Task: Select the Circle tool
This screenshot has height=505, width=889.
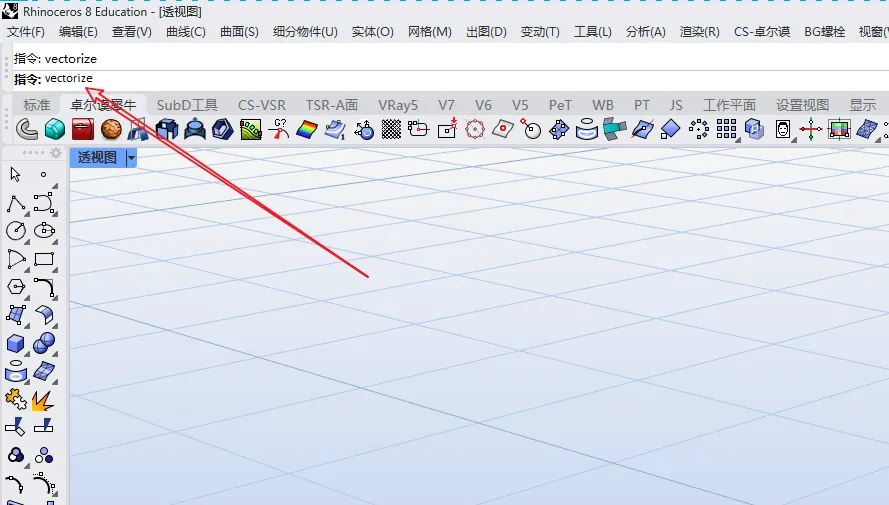Action: 16,231
